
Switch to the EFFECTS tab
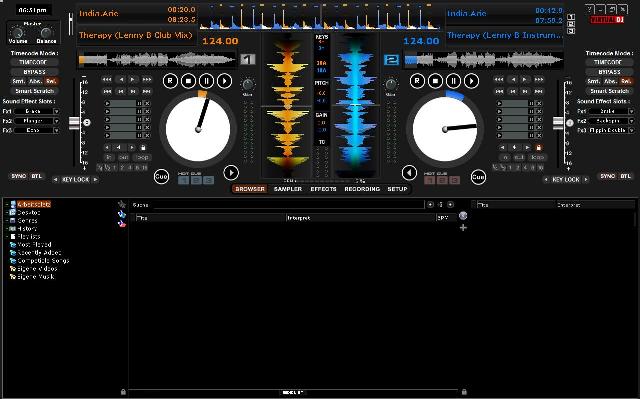(323, 189)
